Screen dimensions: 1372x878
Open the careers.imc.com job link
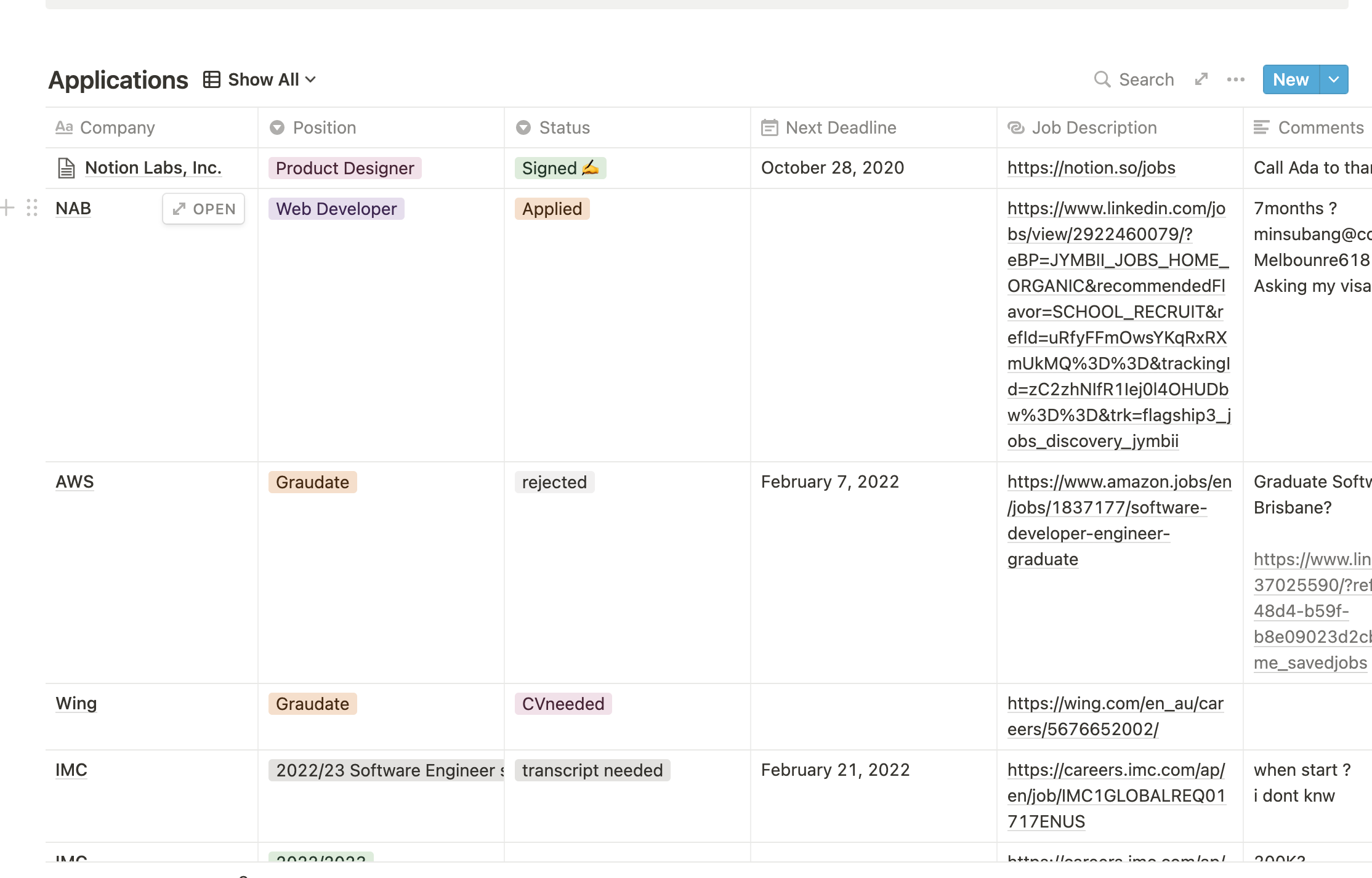click(x=1116, y=795)
